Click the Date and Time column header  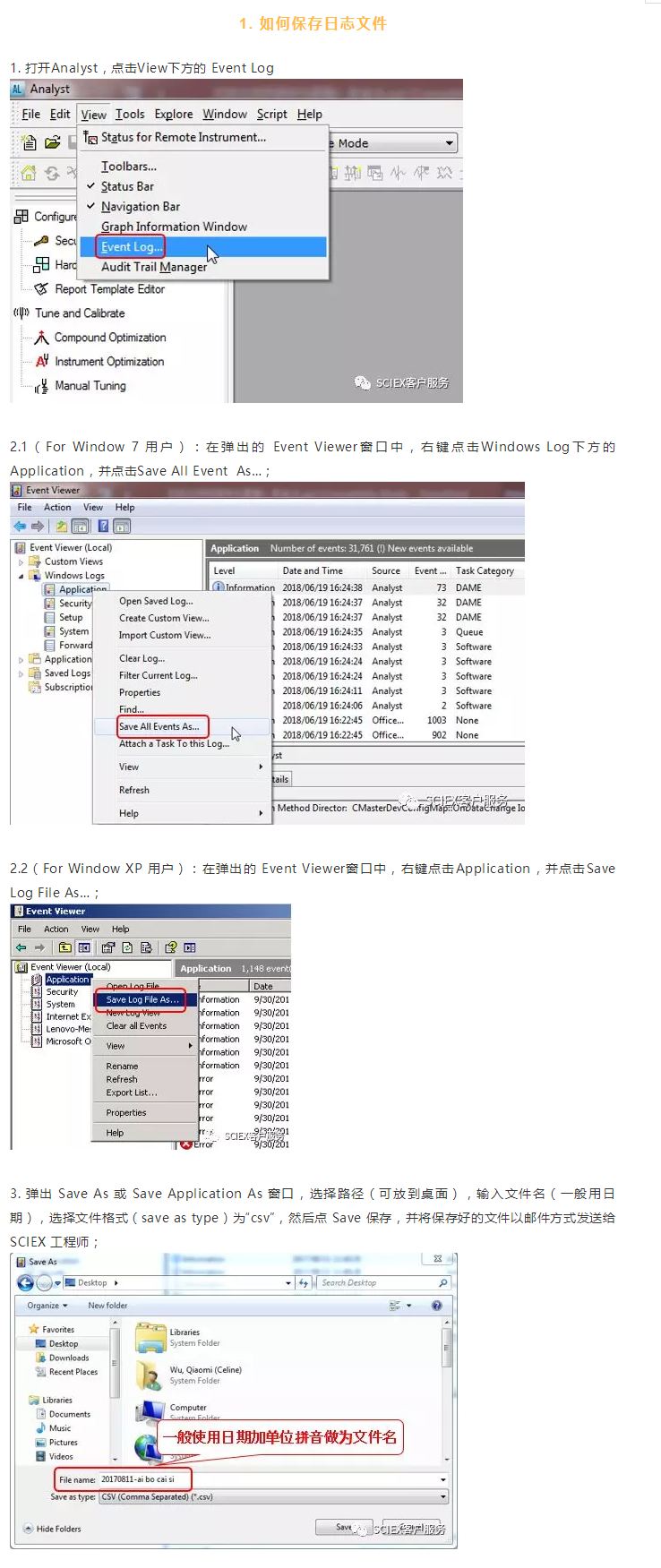tap(313, 570)
